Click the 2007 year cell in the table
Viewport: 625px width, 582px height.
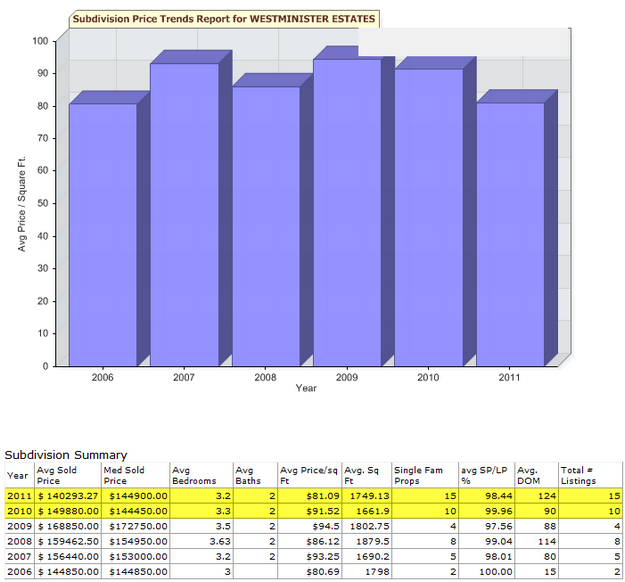[20, 556]
